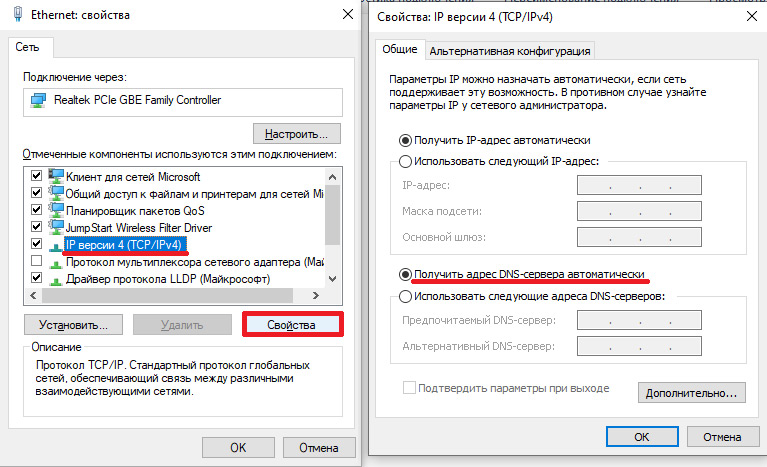Click the horizontal scrollbar thumb in component list
The height and width of the screenshot is (467, 767).
[x=167, y=295]
